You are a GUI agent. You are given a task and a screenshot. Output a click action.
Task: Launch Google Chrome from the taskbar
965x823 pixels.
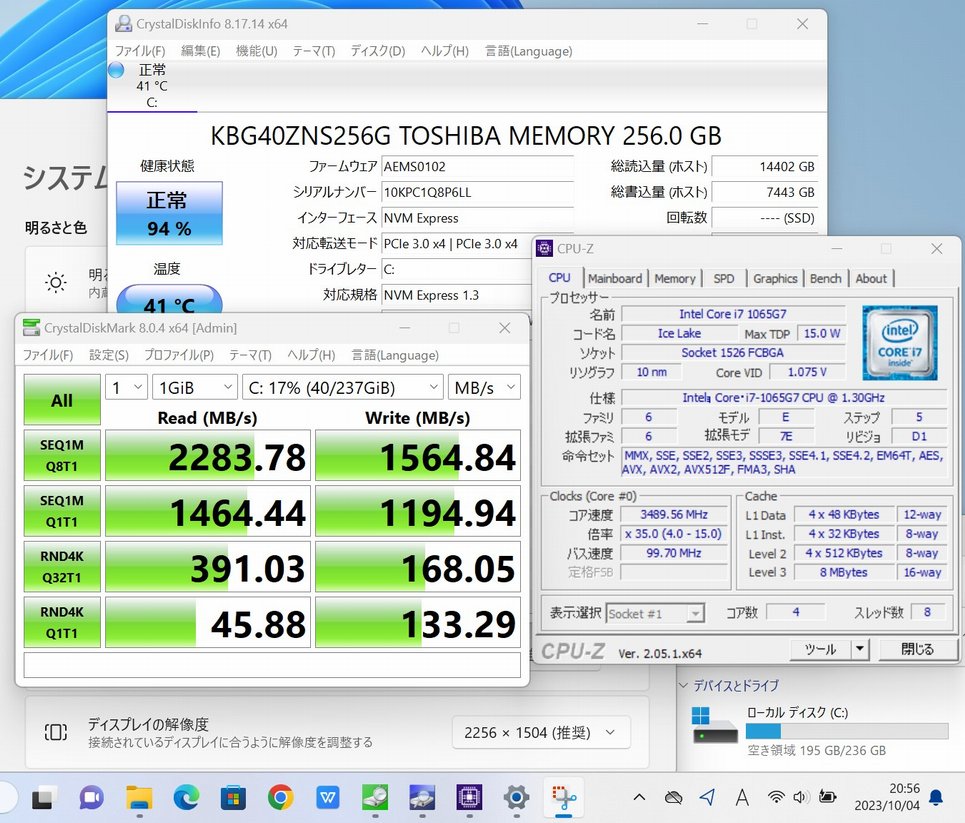(280, 798)
